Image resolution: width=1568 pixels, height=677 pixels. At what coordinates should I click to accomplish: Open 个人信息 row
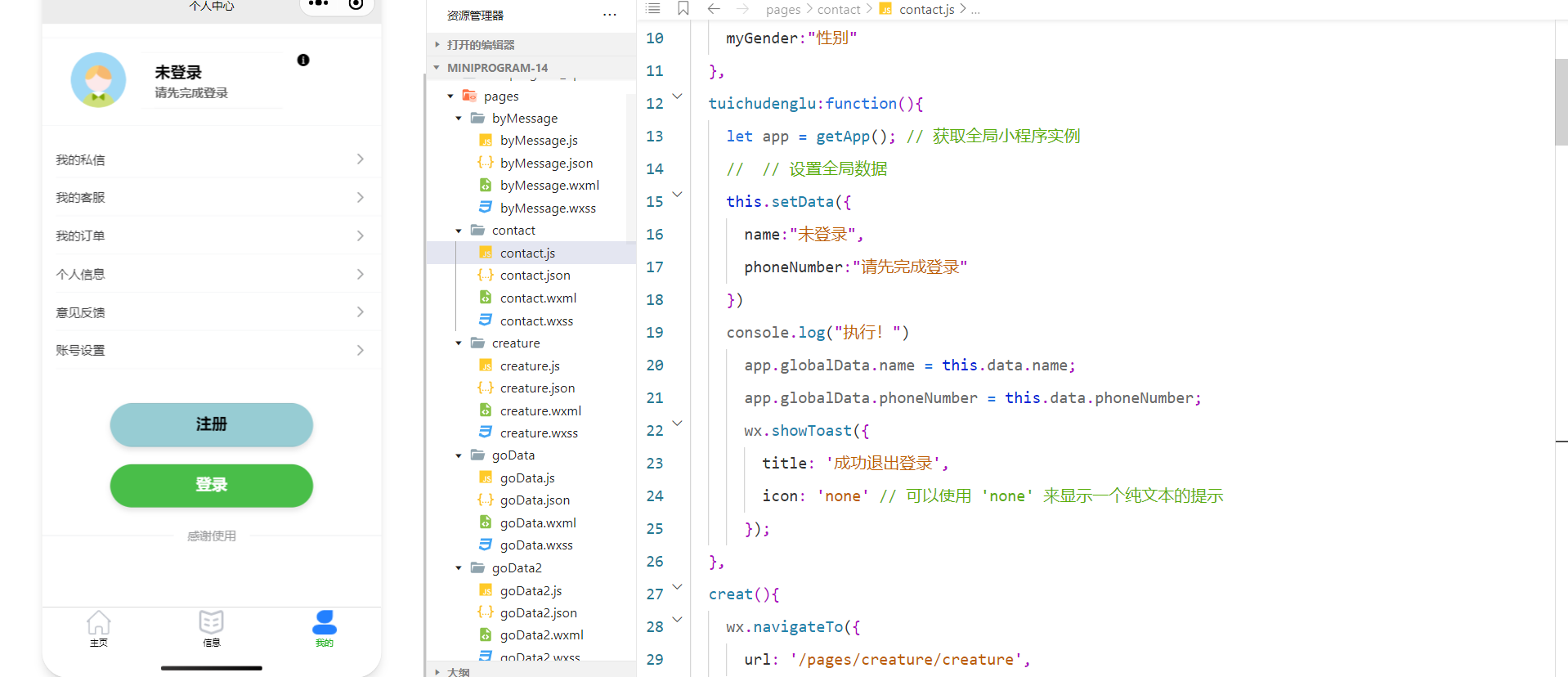click(211, 274)
